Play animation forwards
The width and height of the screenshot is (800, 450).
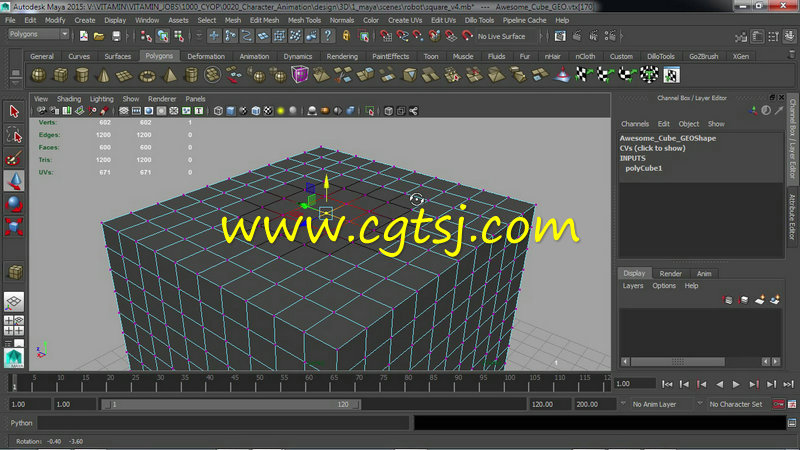736,384
